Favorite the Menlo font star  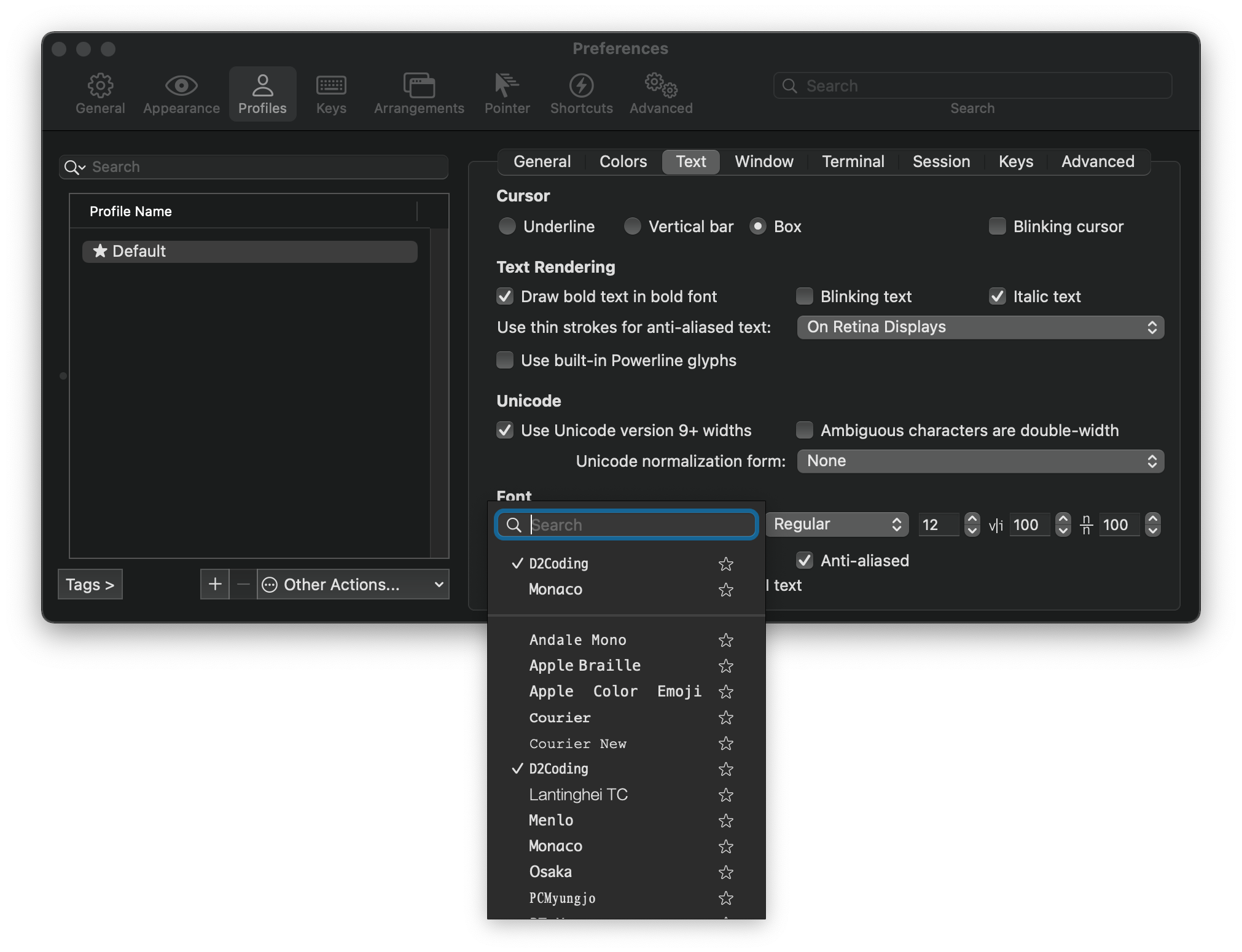(726, 821)
